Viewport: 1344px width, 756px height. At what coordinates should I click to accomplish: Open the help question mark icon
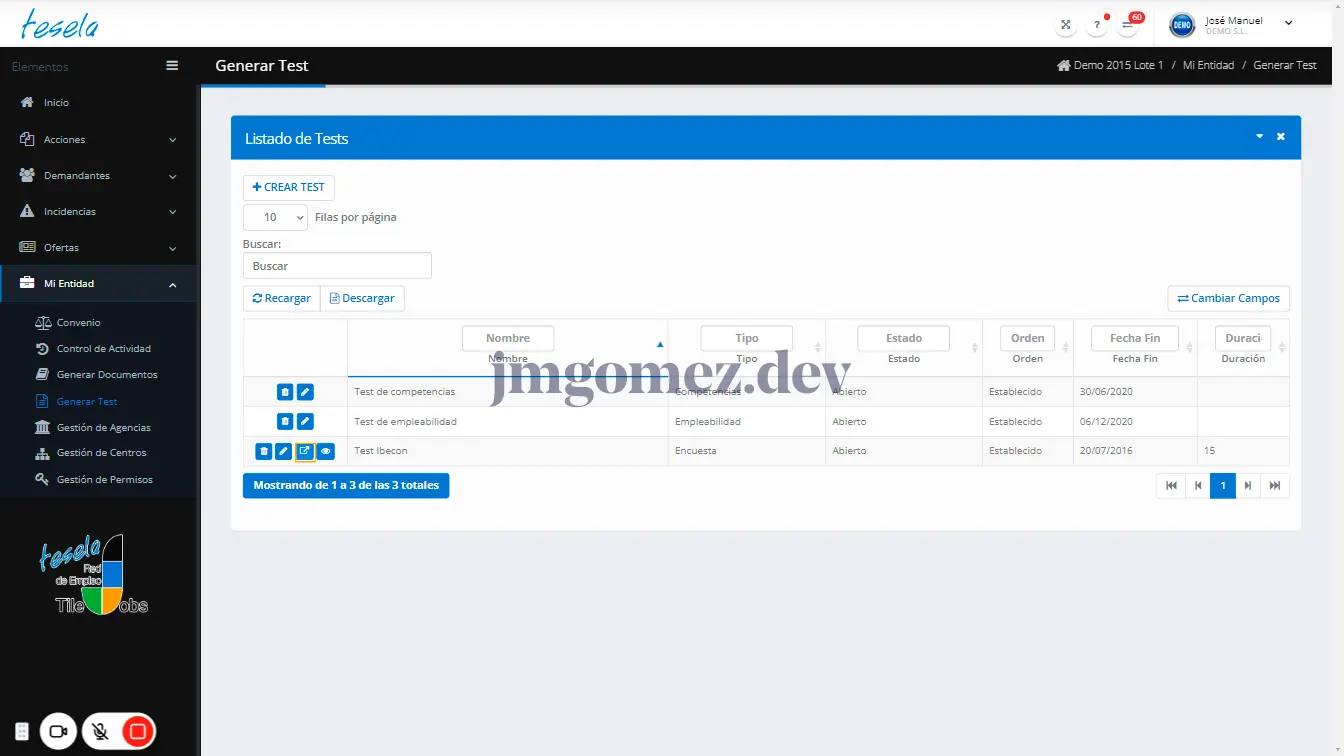click(x=1097, y=25)
